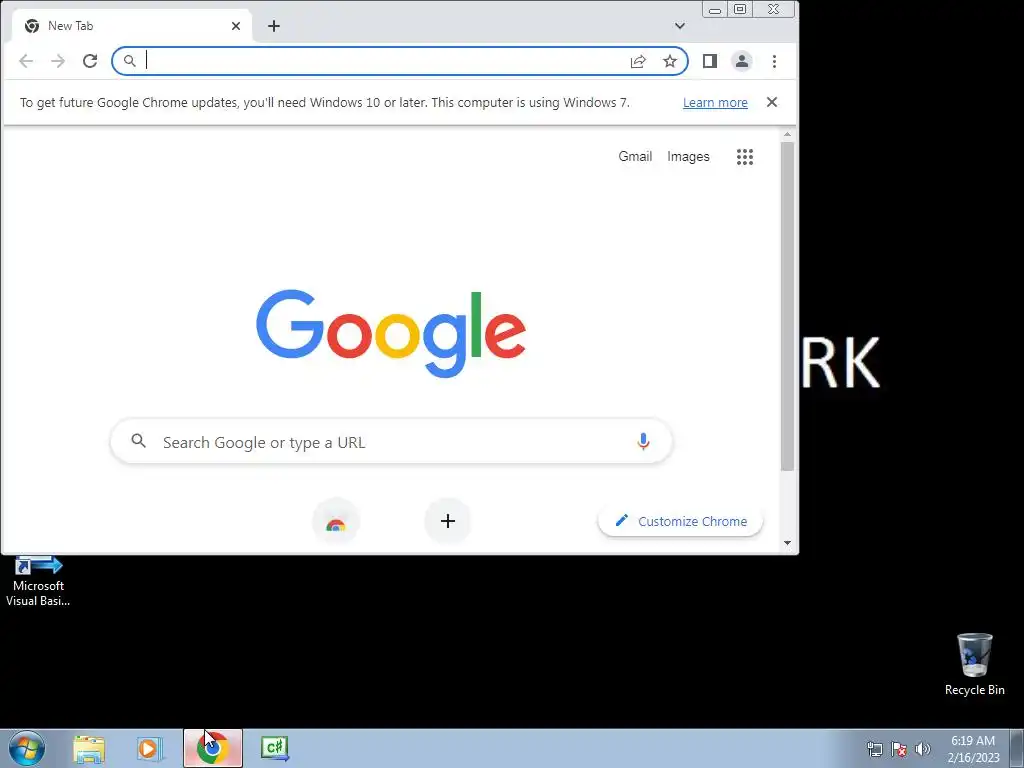1024x768 pixels.
Task: Click Customize Chrome button
Action: (680, 521)
